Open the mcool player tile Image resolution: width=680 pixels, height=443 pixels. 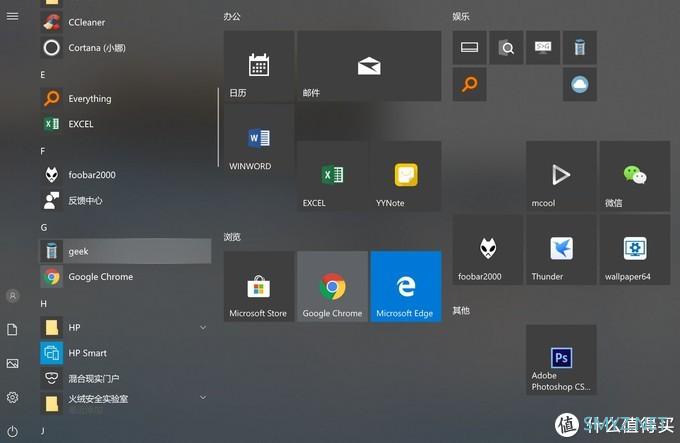tap(561, 176)
